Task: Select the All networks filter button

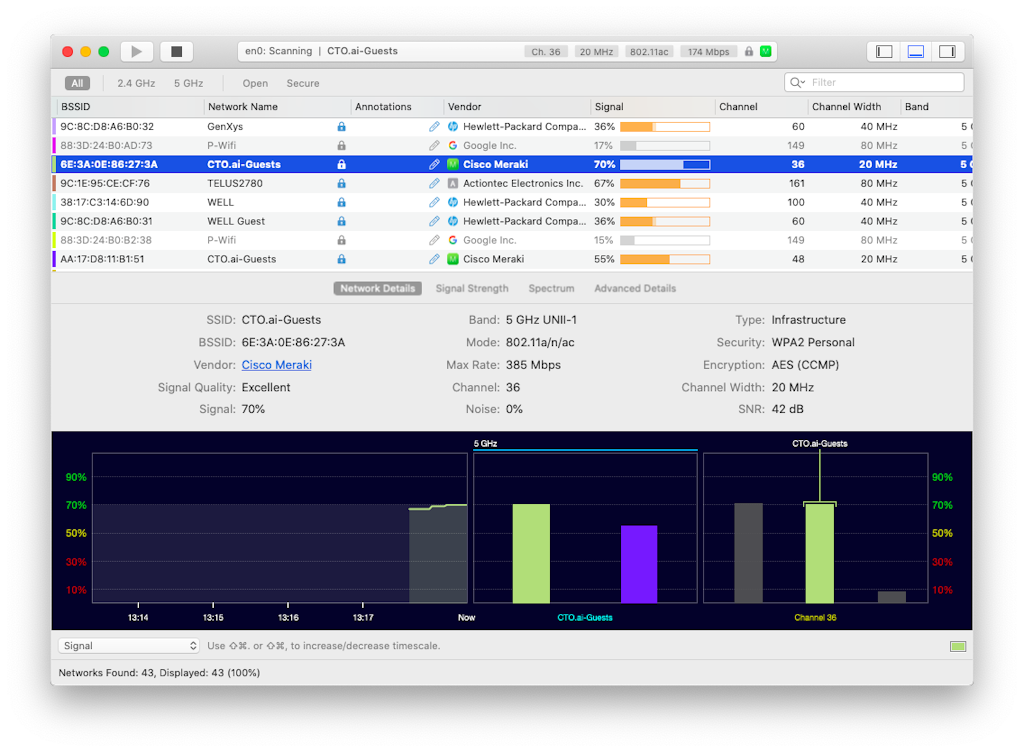Action: tap(77, 83)
